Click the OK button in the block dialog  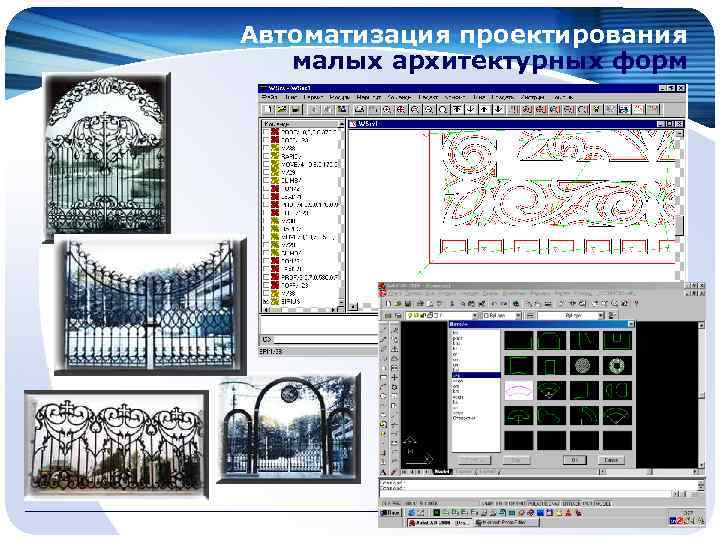click(x=575, y=460)
